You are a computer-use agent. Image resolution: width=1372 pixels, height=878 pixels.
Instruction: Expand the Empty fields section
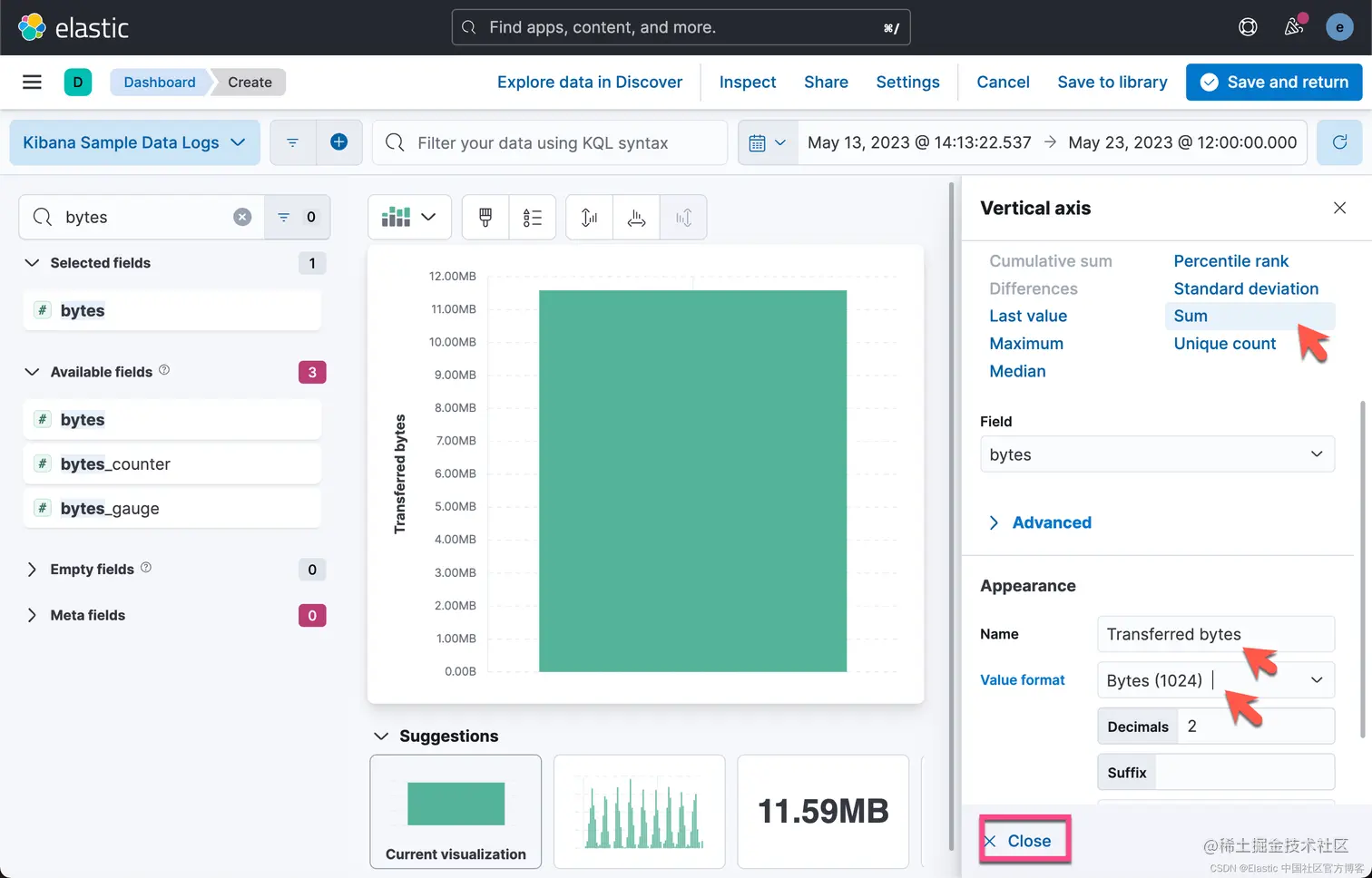point(32,570)
